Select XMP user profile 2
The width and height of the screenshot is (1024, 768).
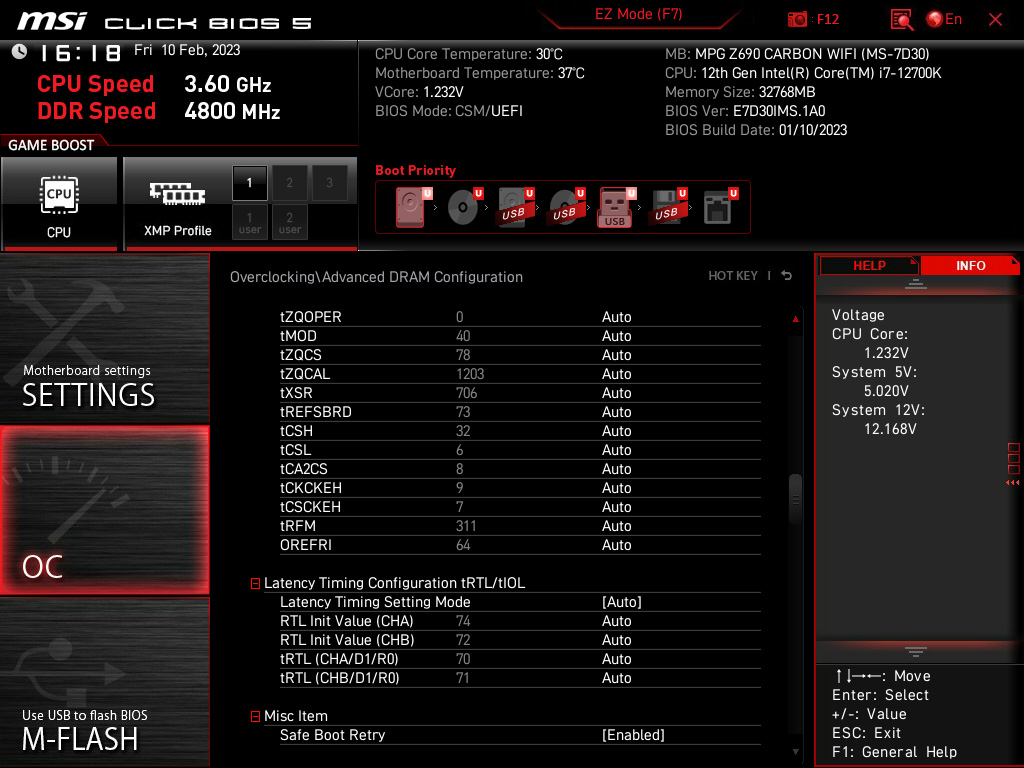click(x=289, y=222)
